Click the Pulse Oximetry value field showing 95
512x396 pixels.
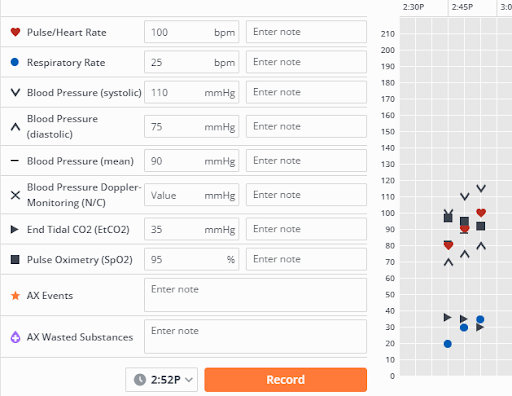pos(192,259)
